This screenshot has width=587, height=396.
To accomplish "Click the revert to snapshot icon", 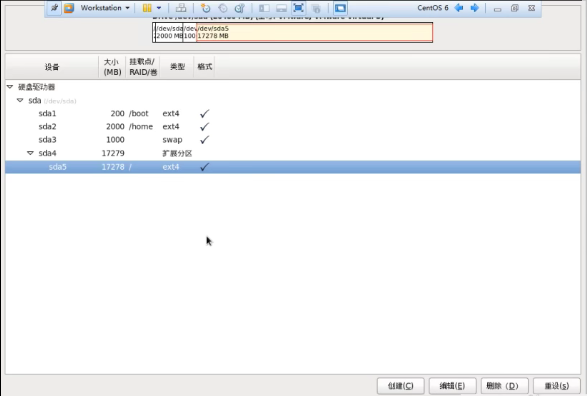I will click(223, 8).
